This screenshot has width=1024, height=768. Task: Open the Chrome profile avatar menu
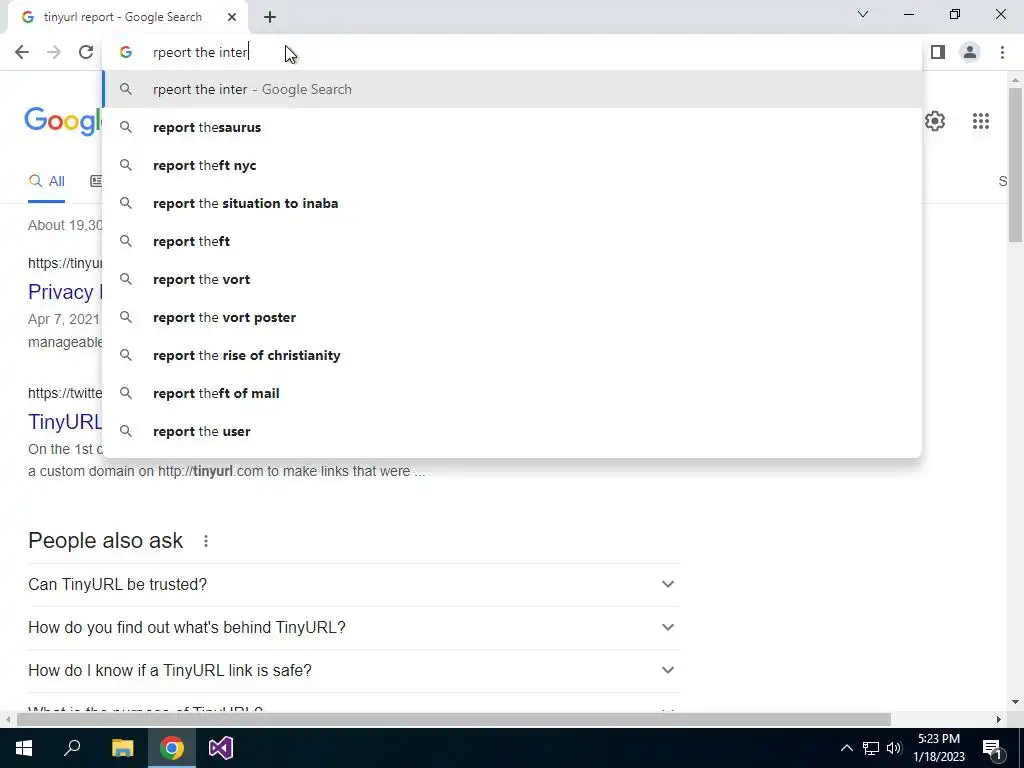coord(970,52)
